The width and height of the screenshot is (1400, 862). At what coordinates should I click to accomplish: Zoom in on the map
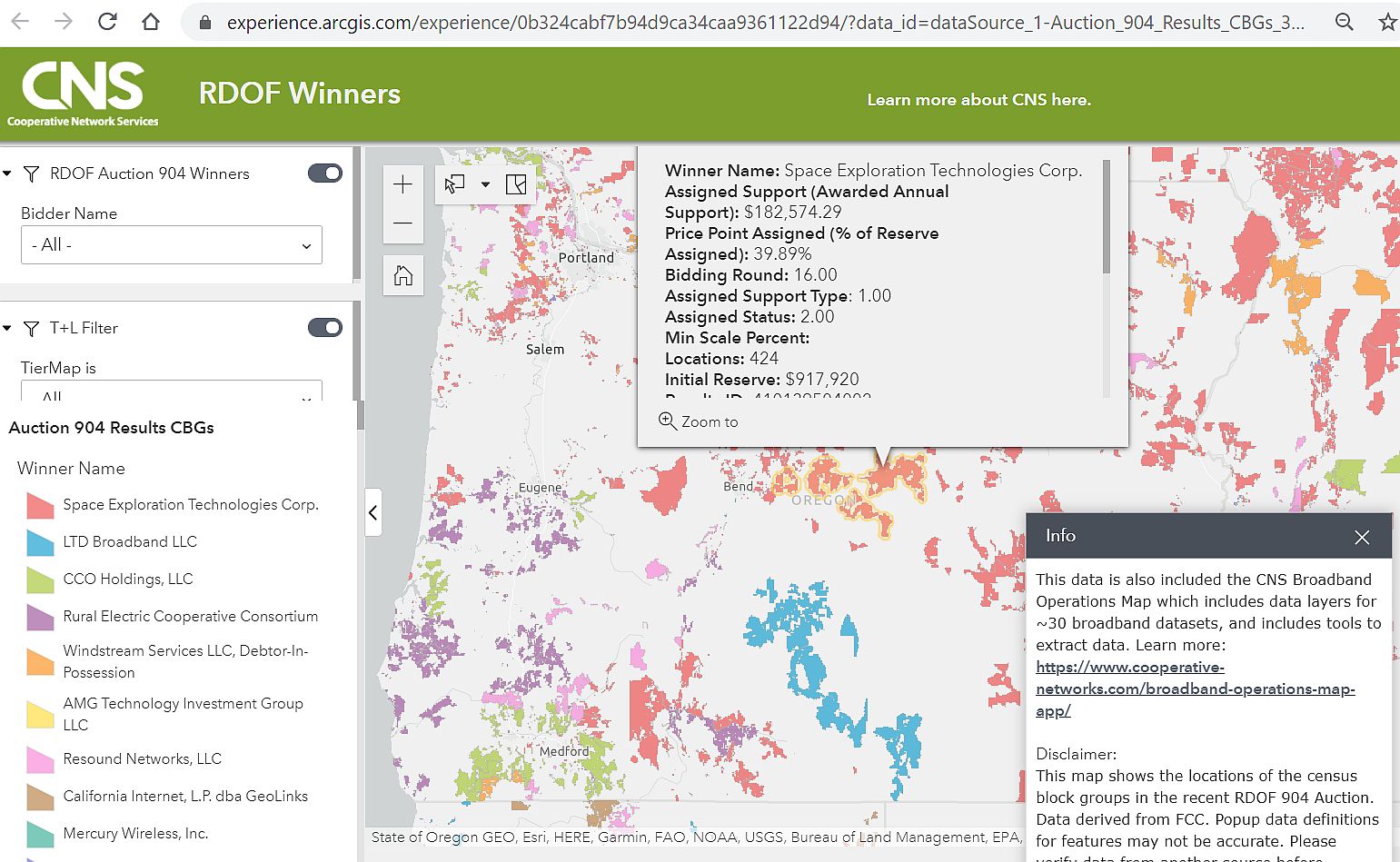coord(403,185)
